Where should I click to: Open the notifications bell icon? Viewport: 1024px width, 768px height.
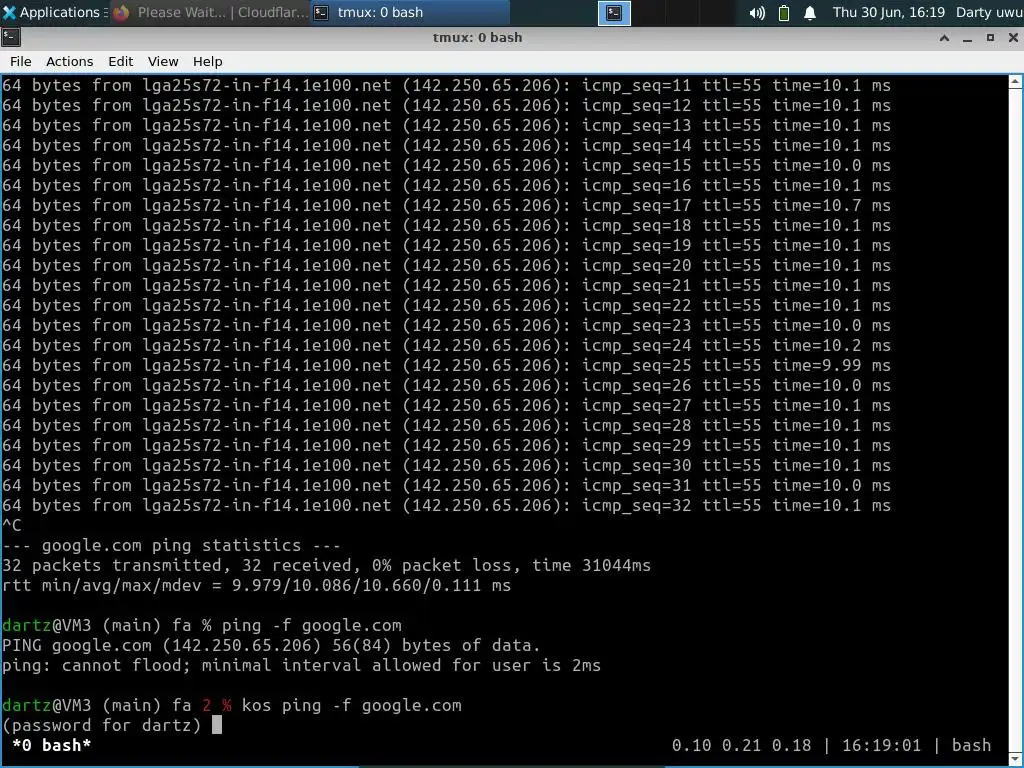[x=810, y=12]
